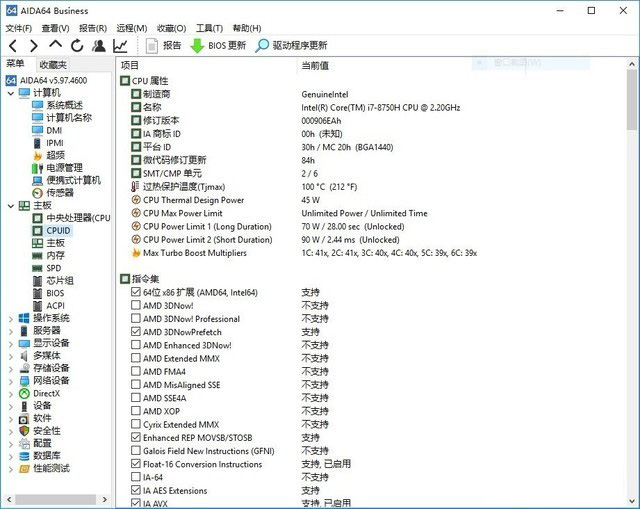Toggle the IA AES Extensions checkbox
The height and width of the screenshot is (509, 640).
136,490
